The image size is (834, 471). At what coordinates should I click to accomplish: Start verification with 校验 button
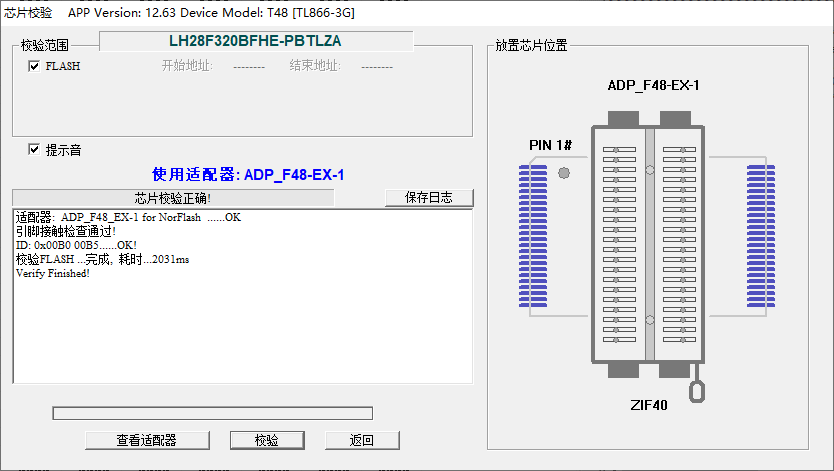click(x=266, y=440)
